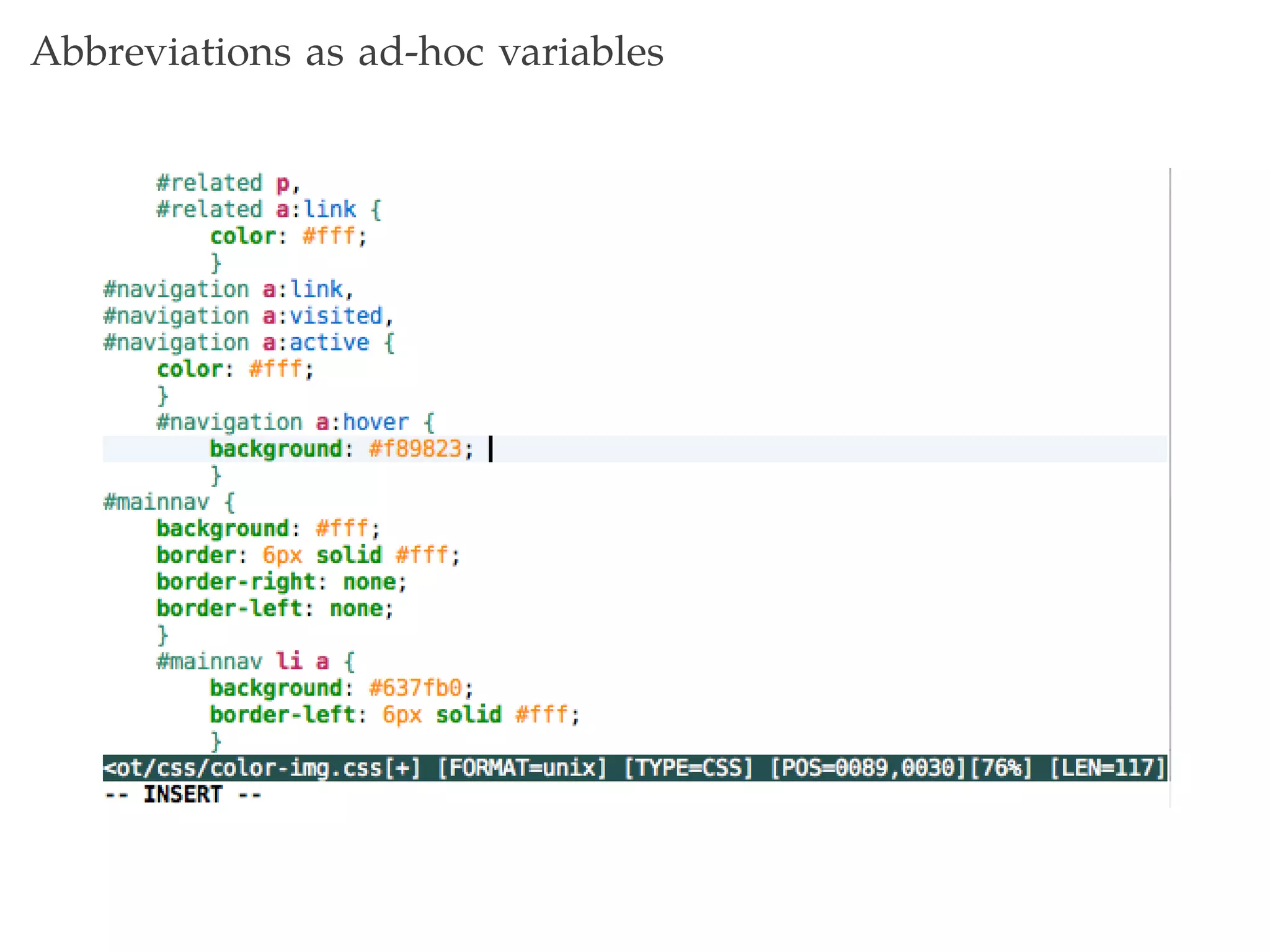Click the [LEN=117] status segment
This screenshot has height=952, width=1270.
pos(1108,768)
